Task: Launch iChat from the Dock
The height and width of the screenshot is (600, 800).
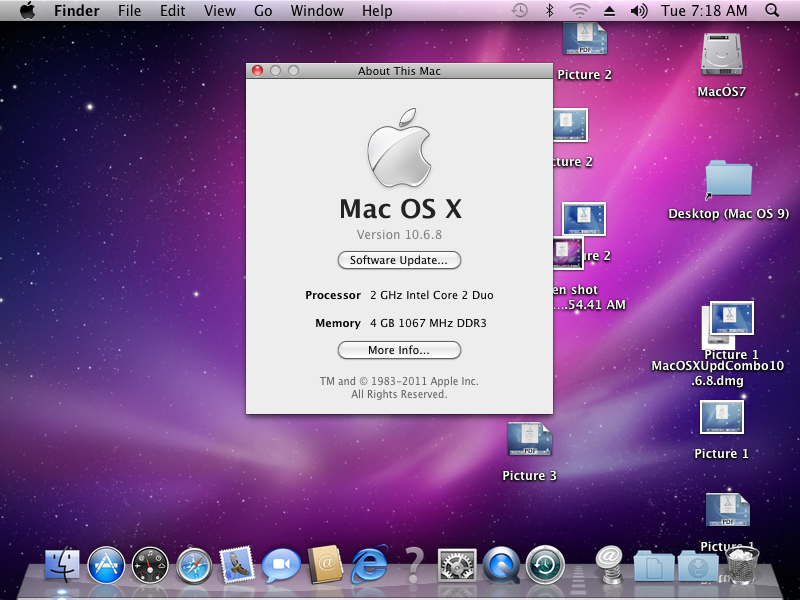Action: 281,565
